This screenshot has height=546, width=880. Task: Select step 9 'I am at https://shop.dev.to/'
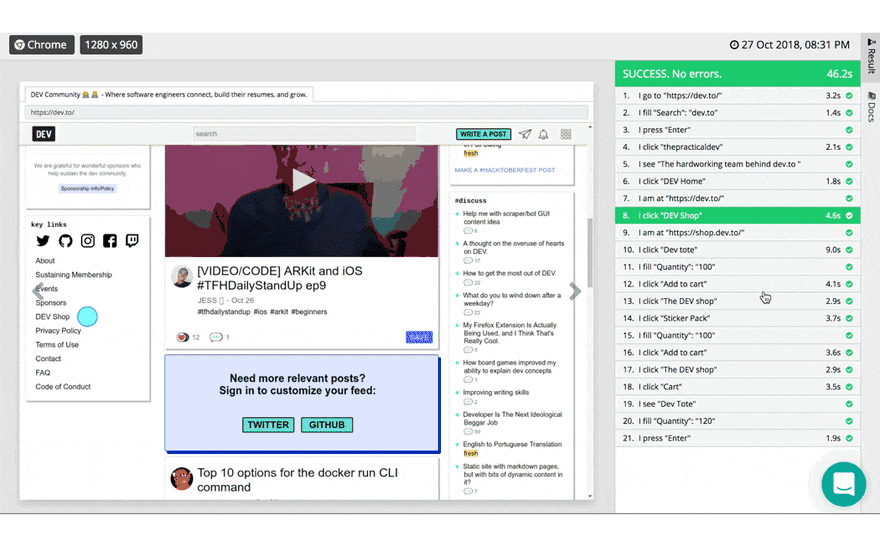click(x=737, y=233)
